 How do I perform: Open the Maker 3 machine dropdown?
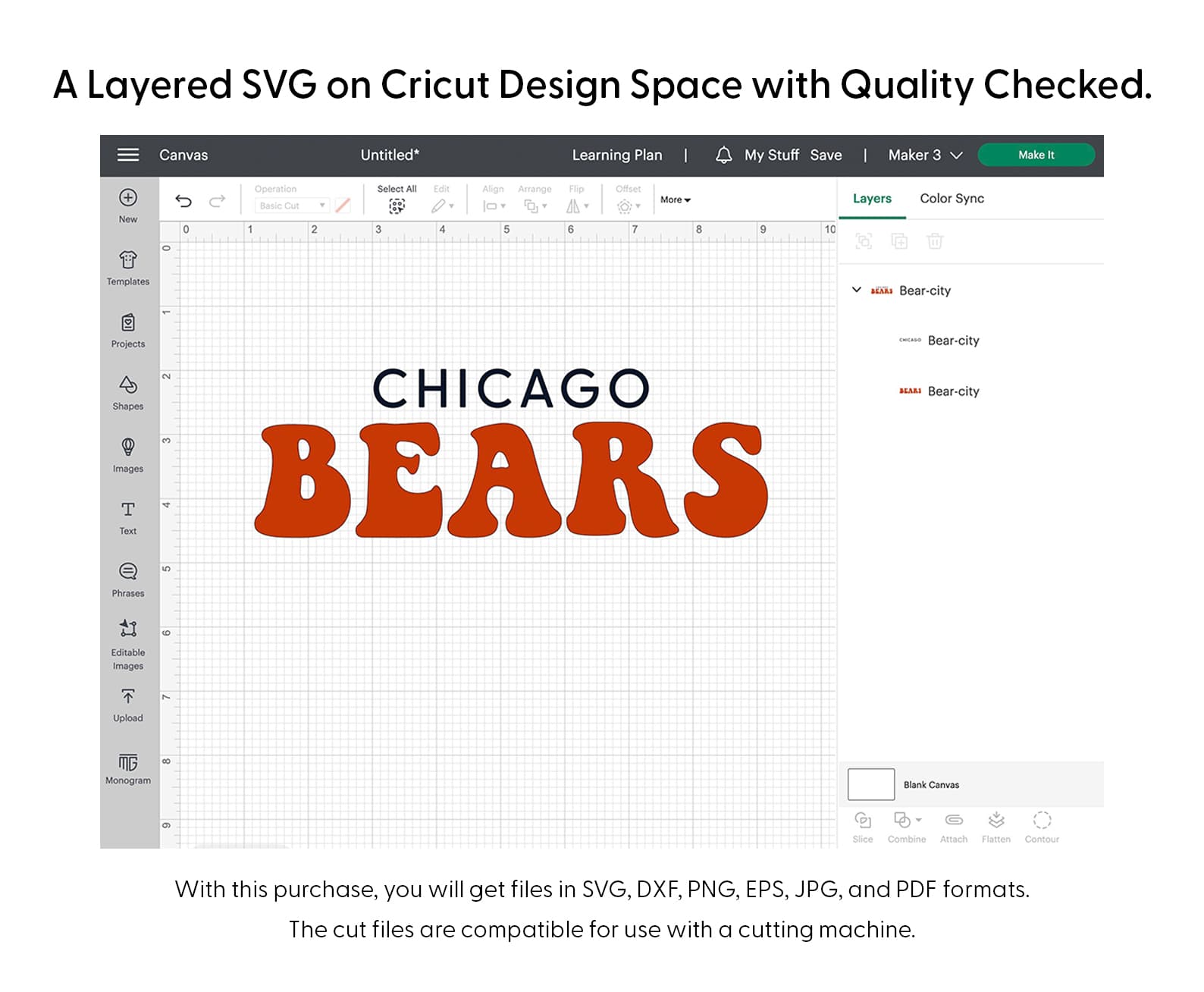click(x=924, y=155)
